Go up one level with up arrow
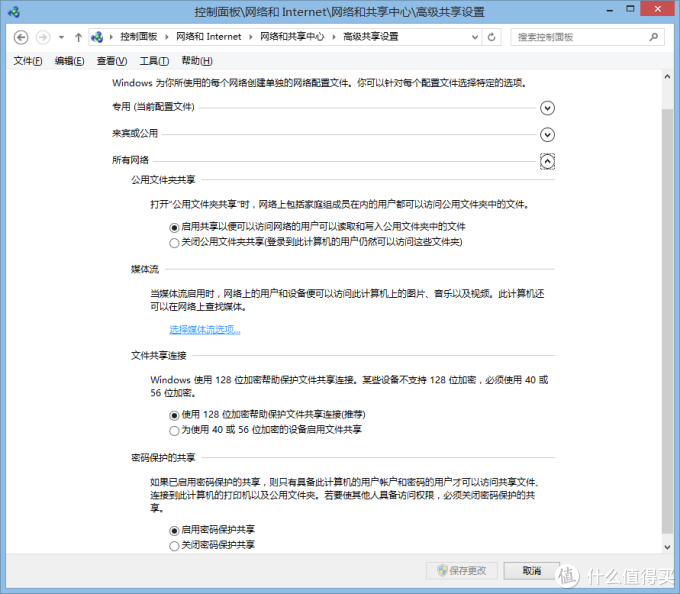 [78, 37]
